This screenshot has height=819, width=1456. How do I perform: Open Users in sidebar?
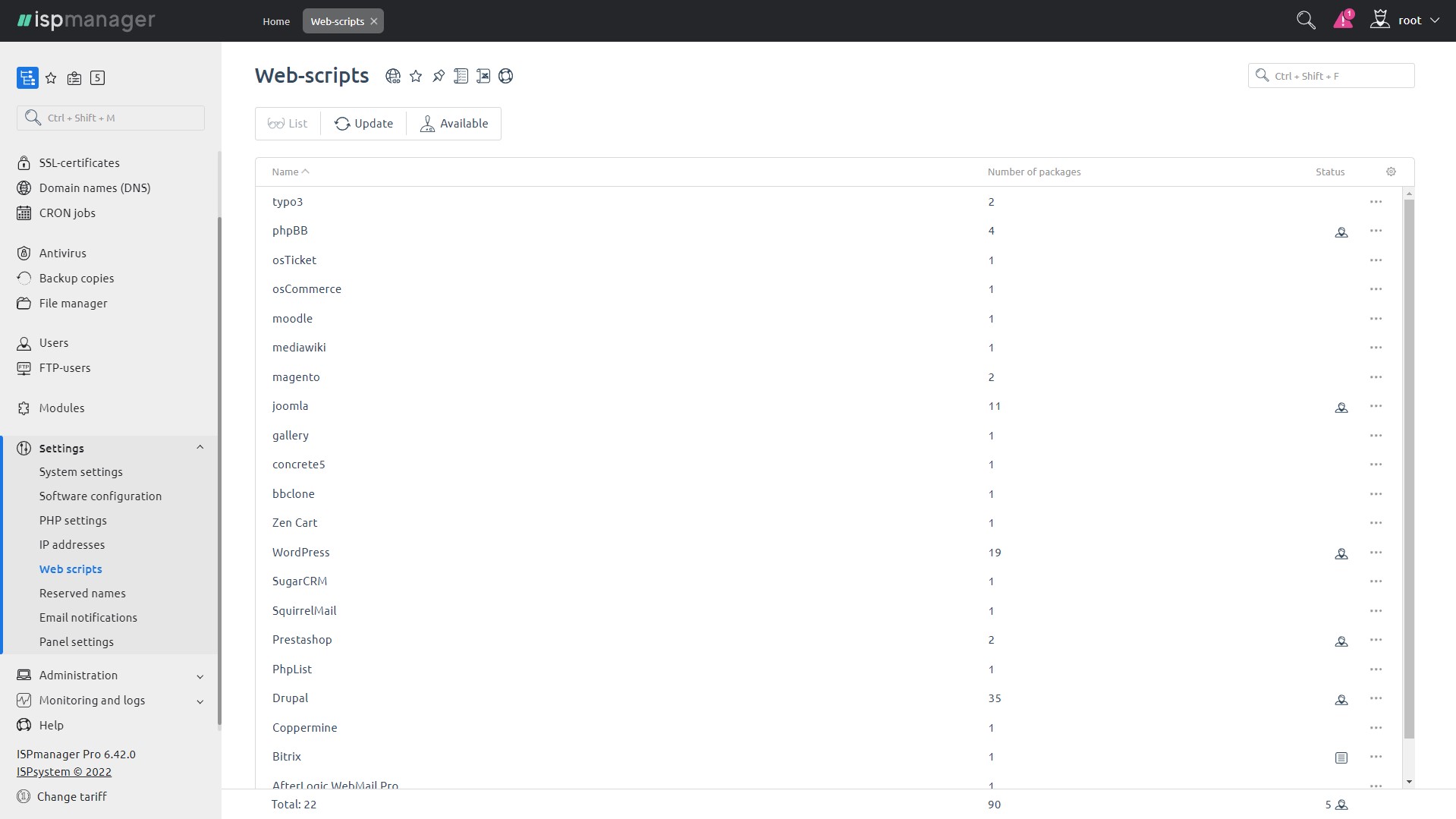(x=54, y=343)
